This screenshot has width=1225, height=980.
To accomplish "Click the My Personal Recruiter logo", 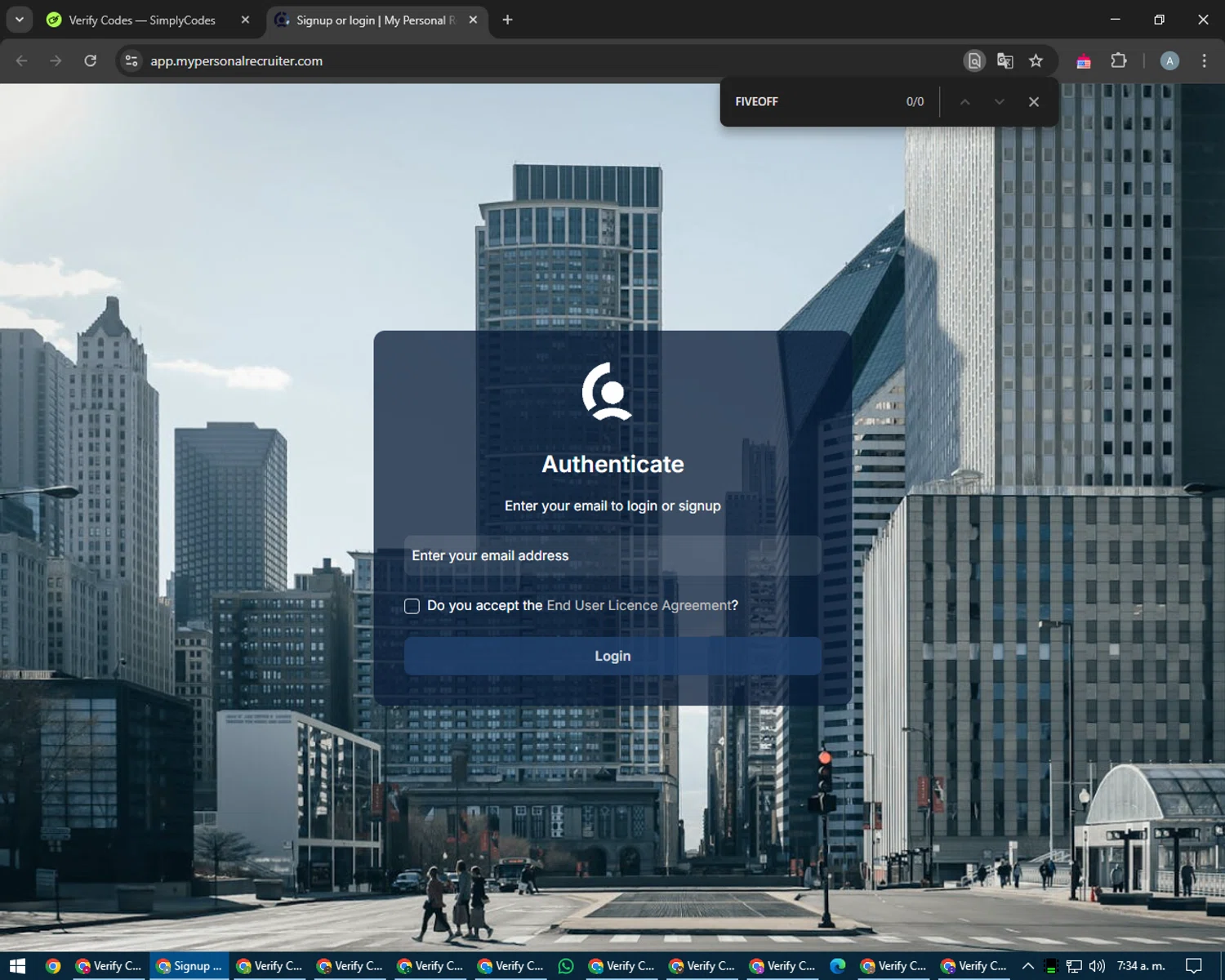I will pos(608,391).
